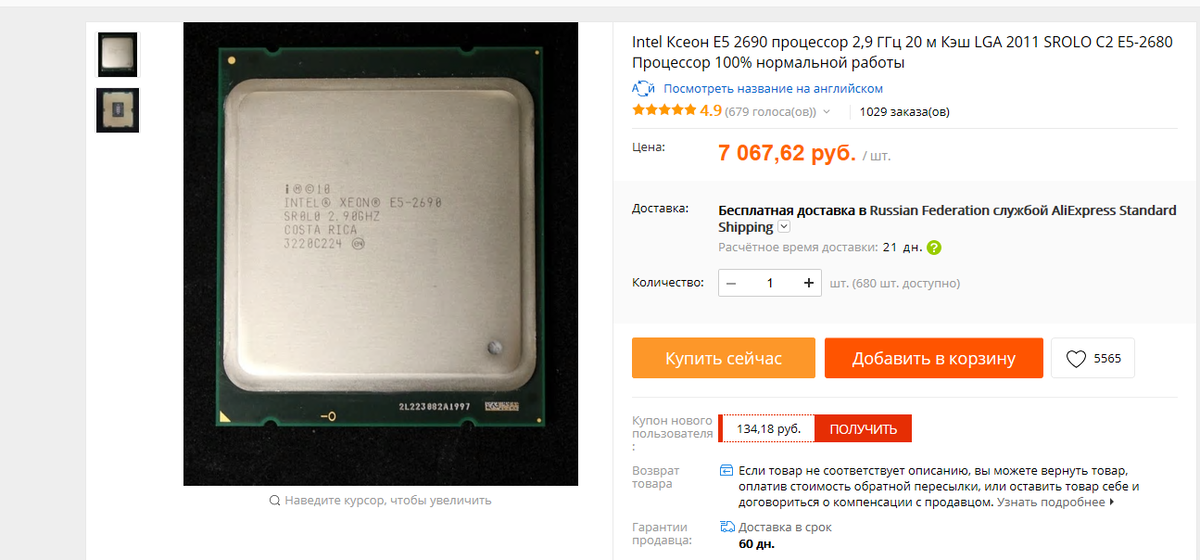The width and height of the screenshot is (1200, 560).
Task: Expand the 'Узнать подробнее' arrow
Action: (x=1112, y=502)
